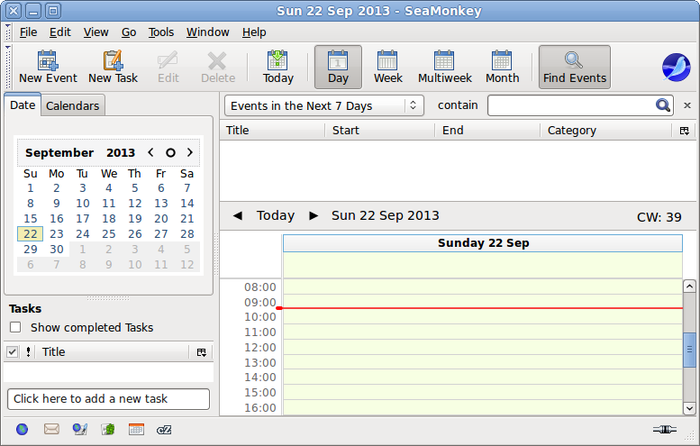Sort tasks by Title column

coord(114,352)
